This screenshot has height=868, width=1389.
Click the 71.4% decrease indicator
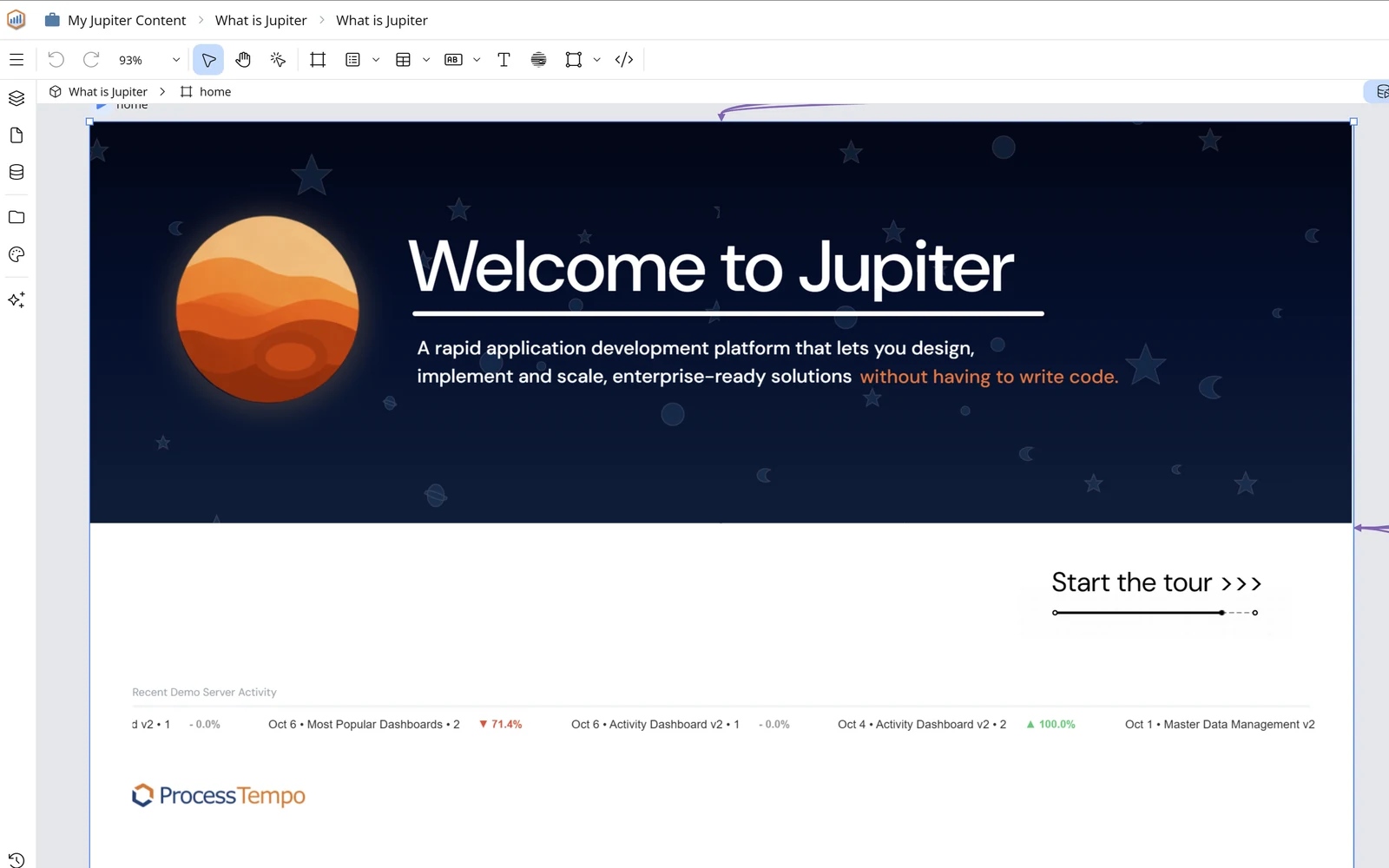501,724
